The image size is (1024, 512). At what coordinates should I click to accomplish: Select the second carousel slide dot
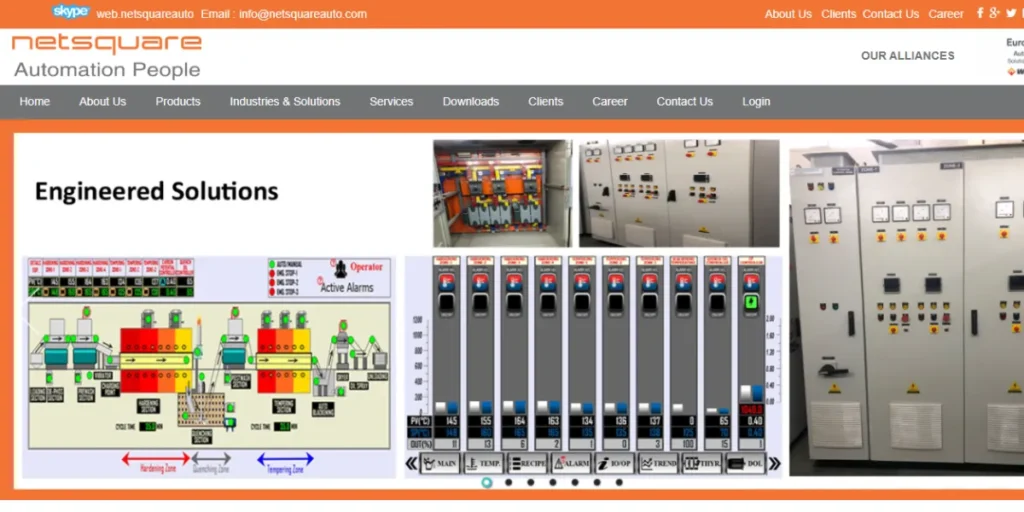coord(509,483)
